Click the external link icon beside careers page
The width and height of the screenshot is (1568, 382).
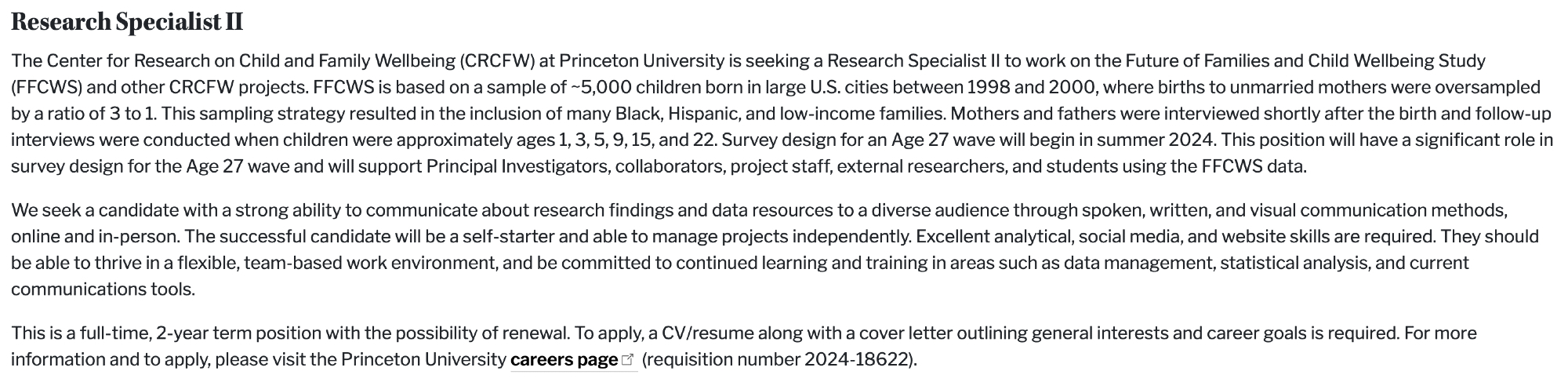click(x=627, y=360)
